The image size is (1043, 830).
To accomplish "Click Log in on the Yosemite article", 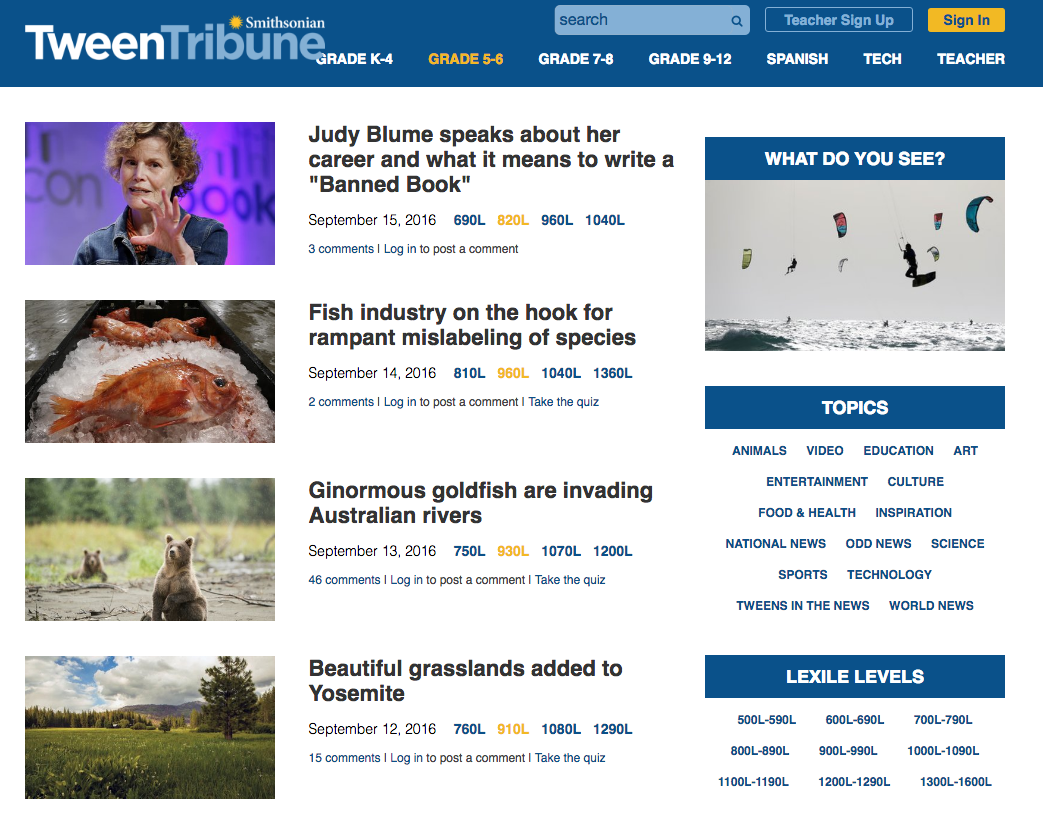I will click(x=406, y=758).
